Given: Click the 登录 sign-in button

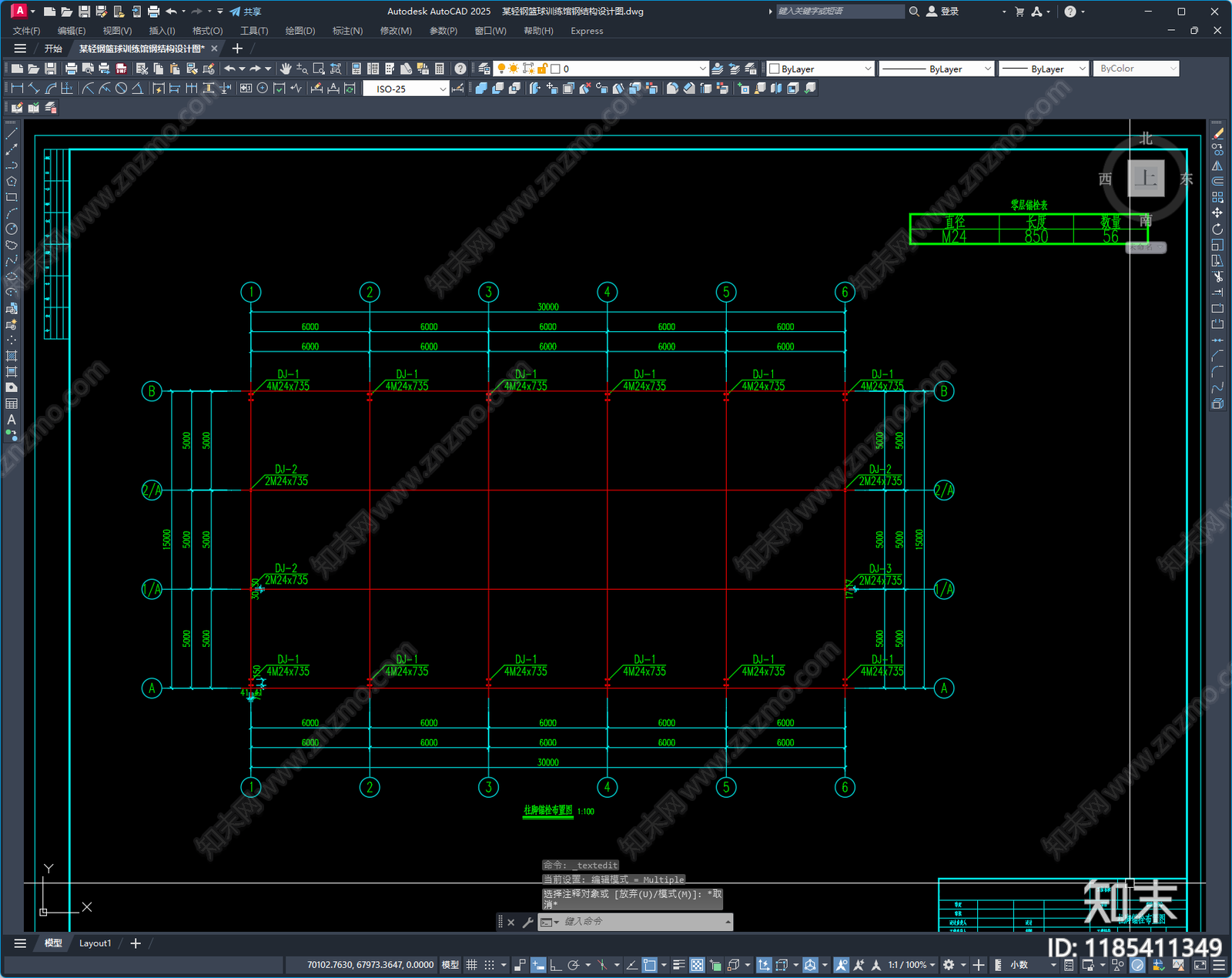Looking at the screenshot, I should coord(943,12).
